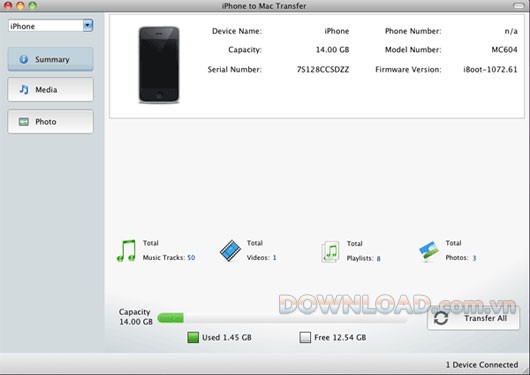
Task: Click the model number MC604
Action: 504,50
